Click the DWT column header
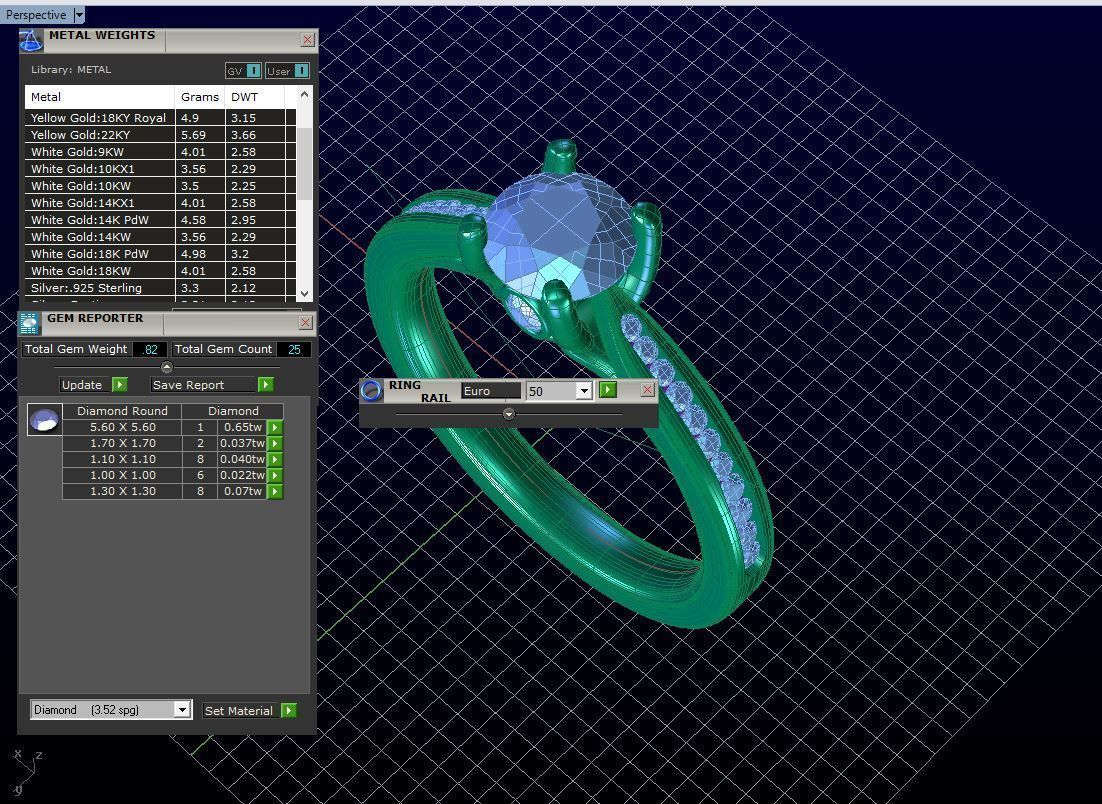 click(255, 97)
